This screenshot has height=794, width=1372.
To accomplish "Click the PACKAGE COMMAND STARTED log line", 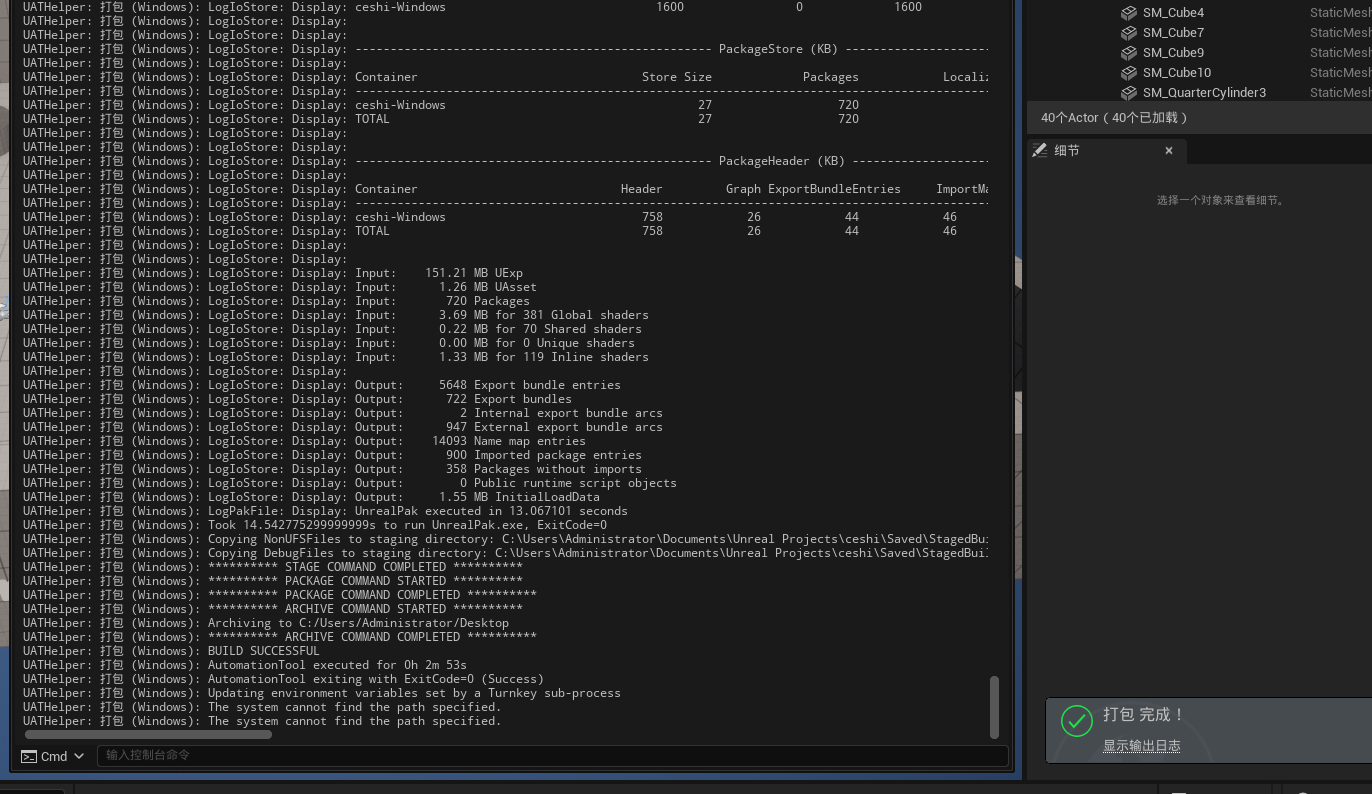I will click(273, 581).
